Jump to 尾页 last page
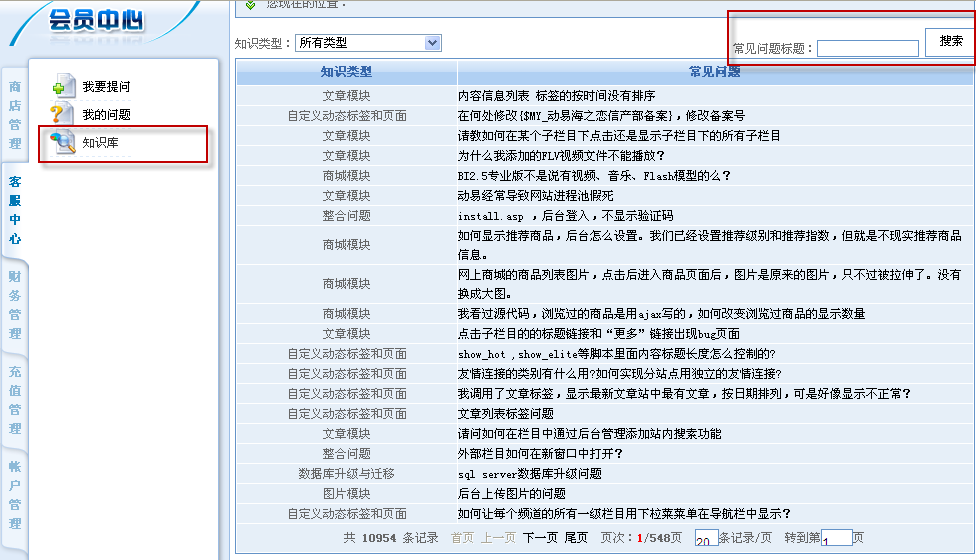 (576, 537)
